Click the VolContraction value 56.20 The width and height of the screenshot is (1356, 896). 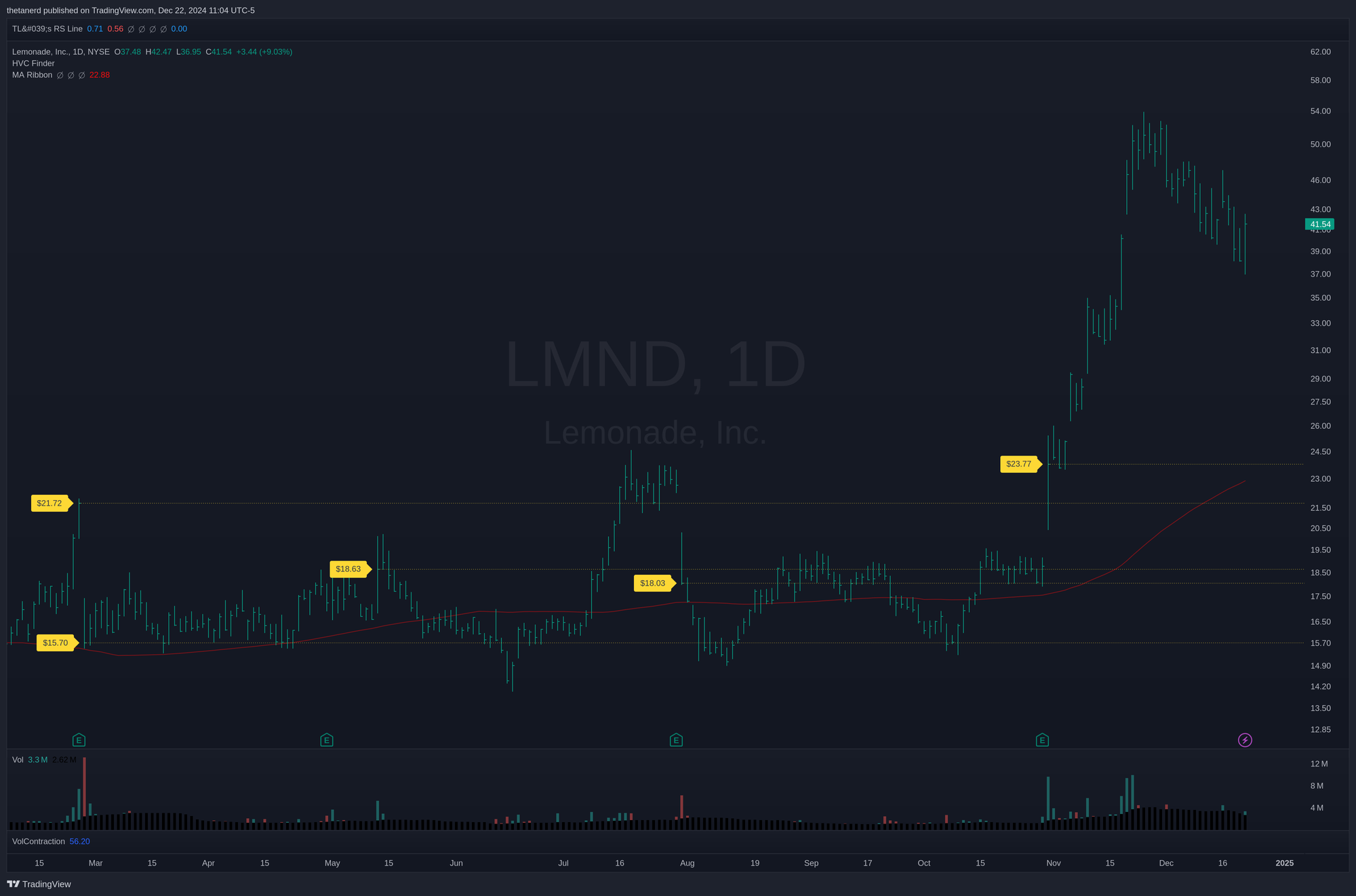pyautogui.click(x=79, y=841)
